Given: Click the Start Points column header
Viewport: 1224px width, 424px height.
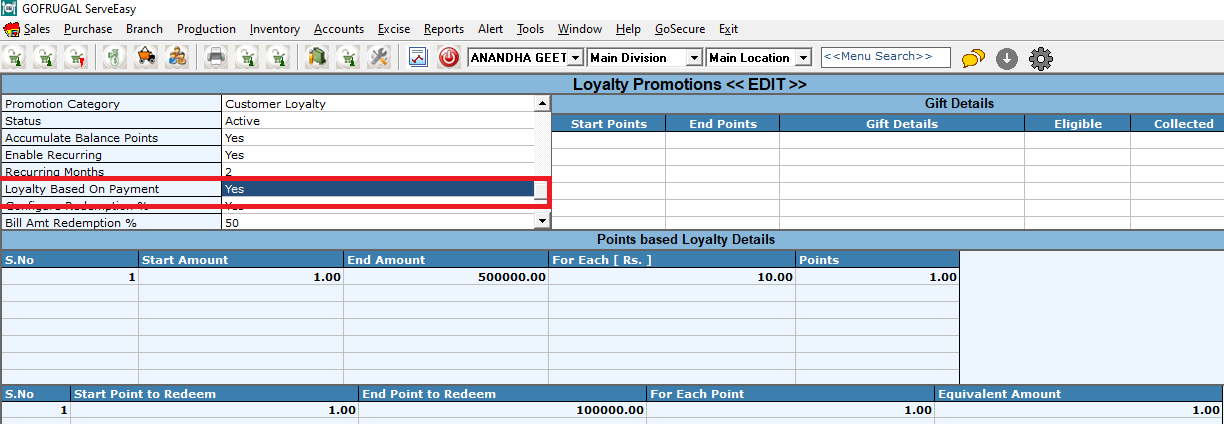Looking at the screenshot, I should click(608, 124).
